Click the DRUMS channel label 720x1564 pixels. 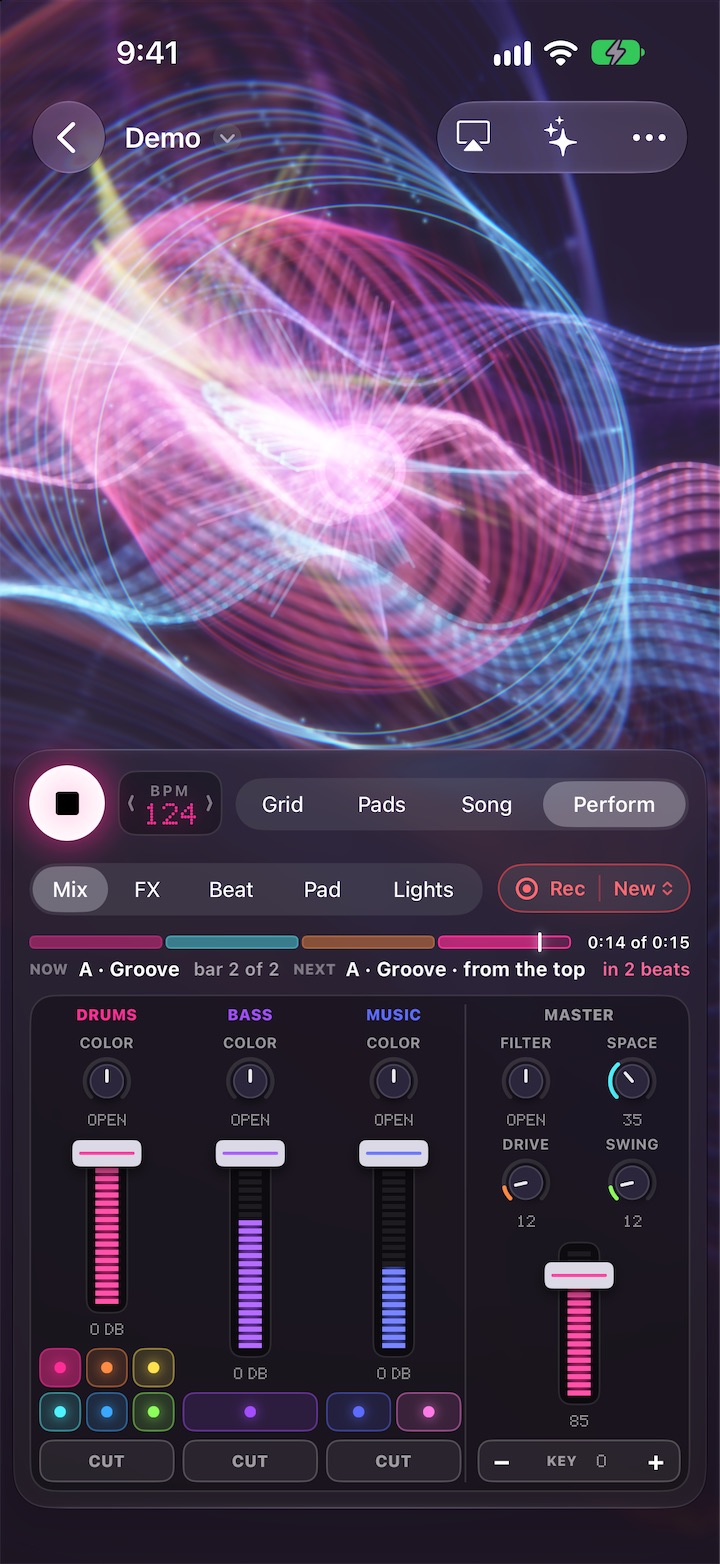point(107,1015)
